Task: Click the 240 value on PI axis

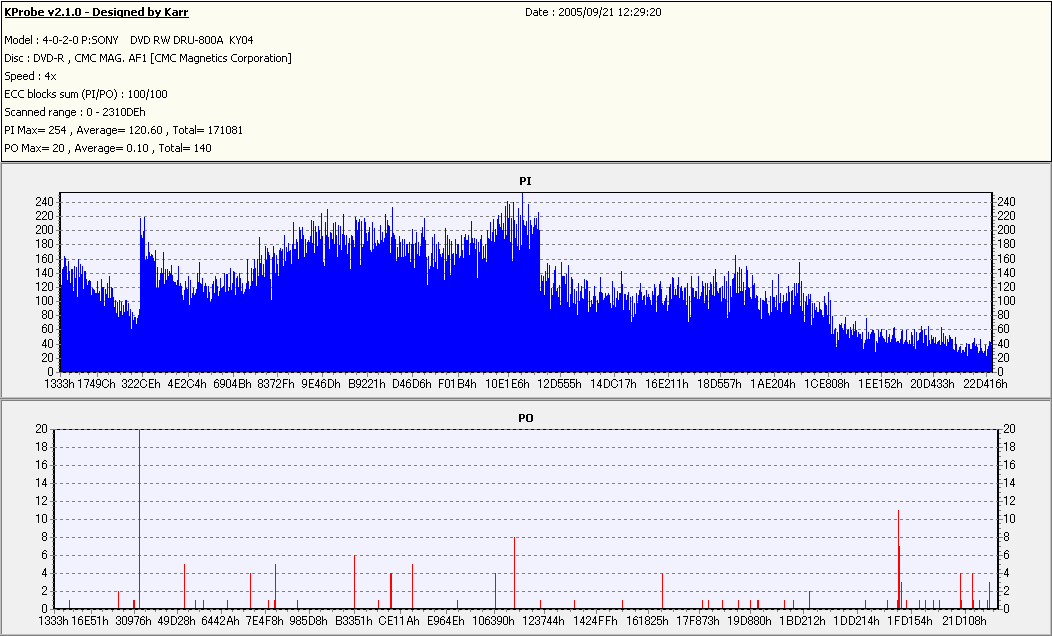Action: [x=44, y=202]
